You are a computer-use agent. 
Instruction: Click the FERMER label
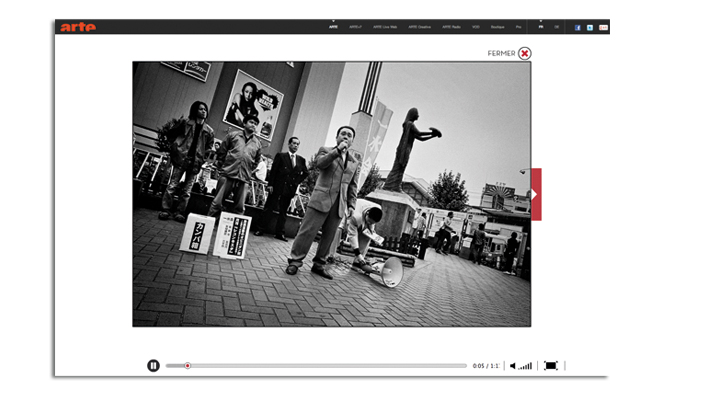tap(501, 53)
